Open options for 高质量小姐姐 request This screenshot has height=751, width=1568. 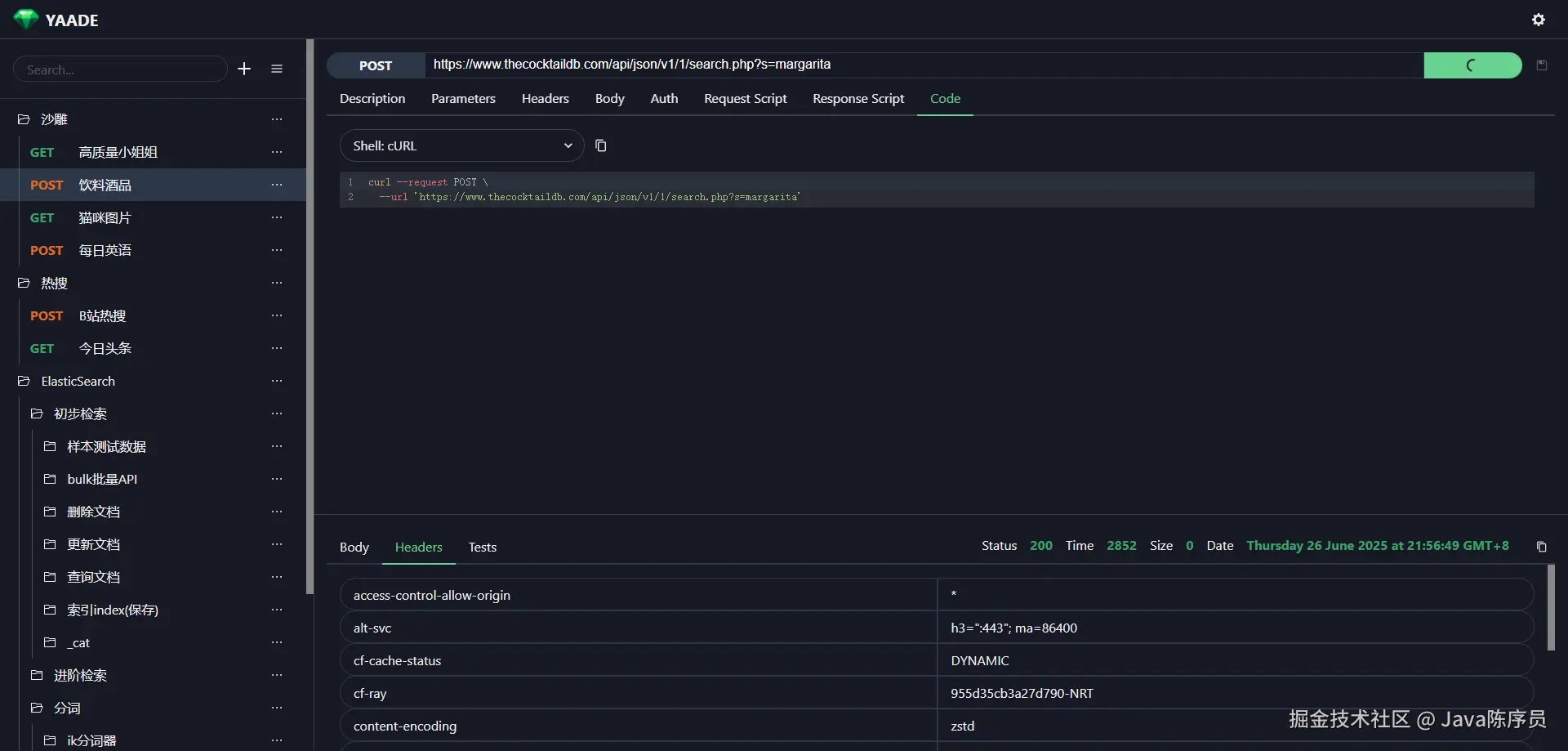277,152
